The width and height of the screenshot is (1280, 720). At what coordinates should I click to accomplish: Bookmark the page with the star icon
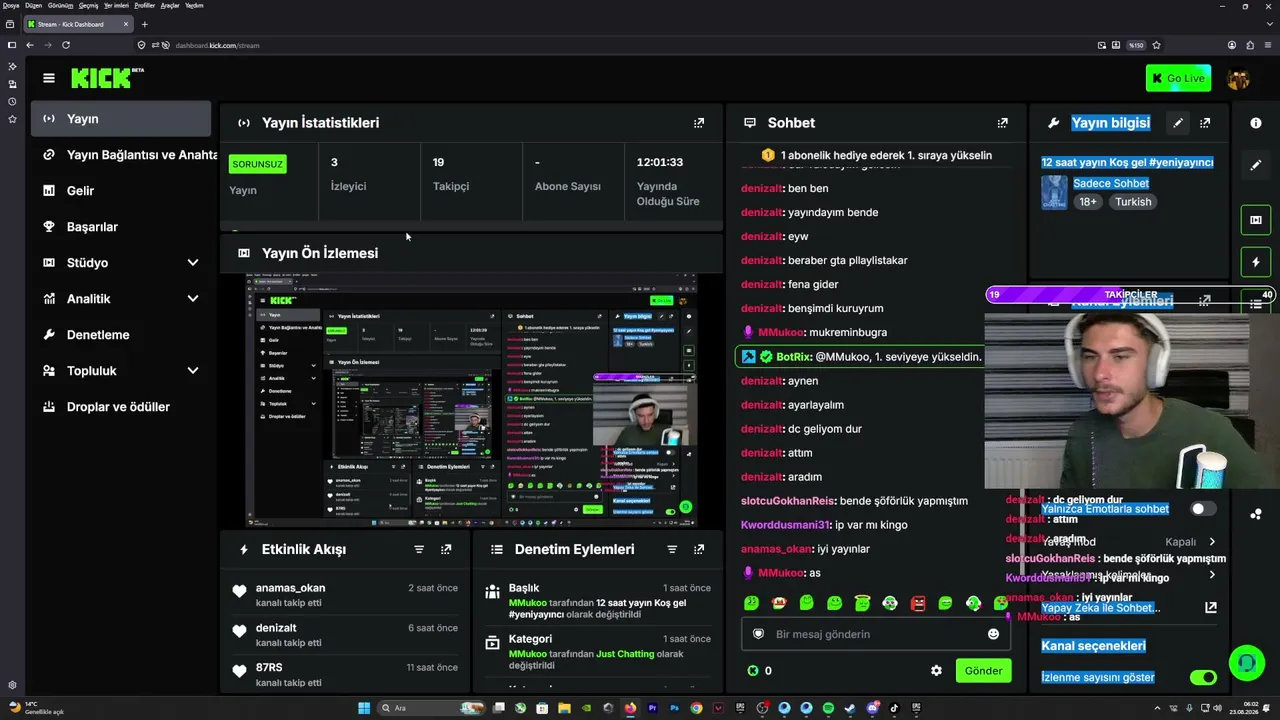(x=1156, y=45)
